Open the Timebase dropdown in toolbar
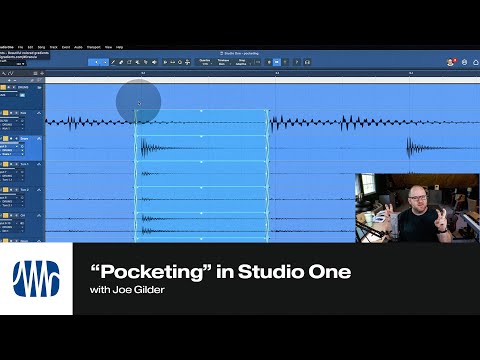Screen dimensions: 480x360 (223, 62)
